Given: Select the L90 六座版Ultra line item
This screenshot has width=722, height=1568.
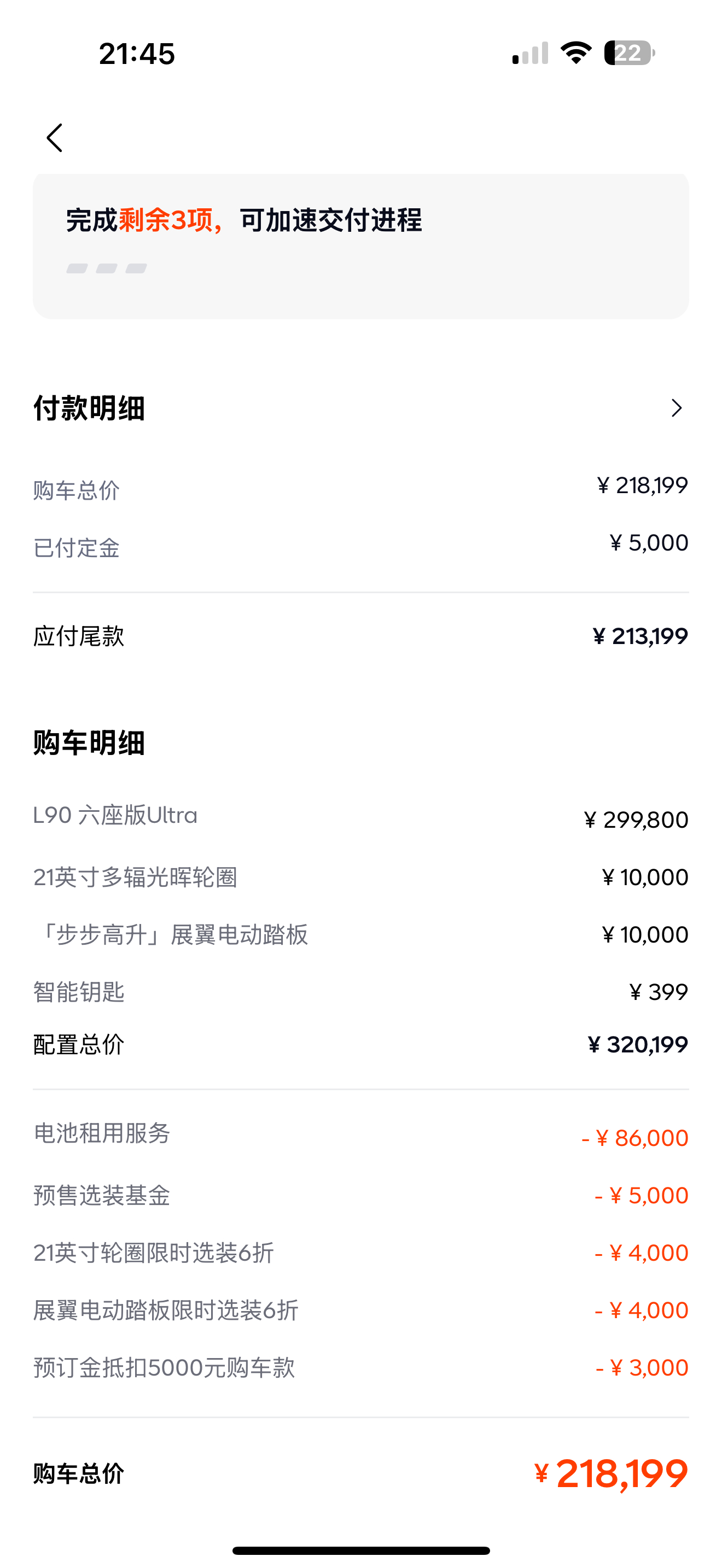Looking at the screenshot, I should [360, 817].
